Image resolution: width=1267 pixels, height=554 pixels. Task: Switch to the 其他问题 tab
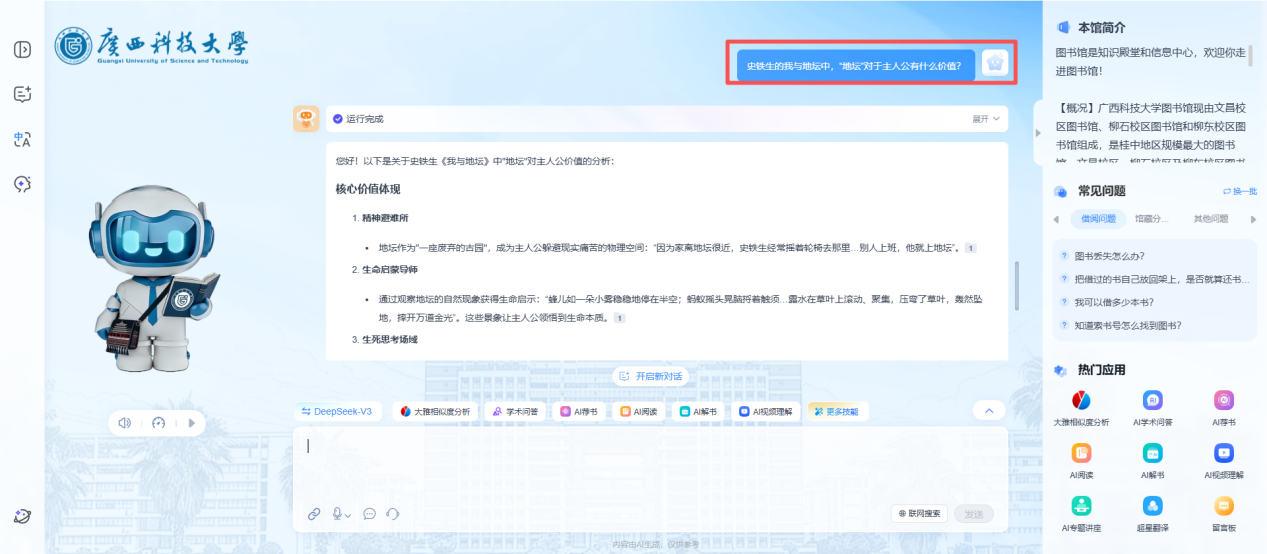1210,219
